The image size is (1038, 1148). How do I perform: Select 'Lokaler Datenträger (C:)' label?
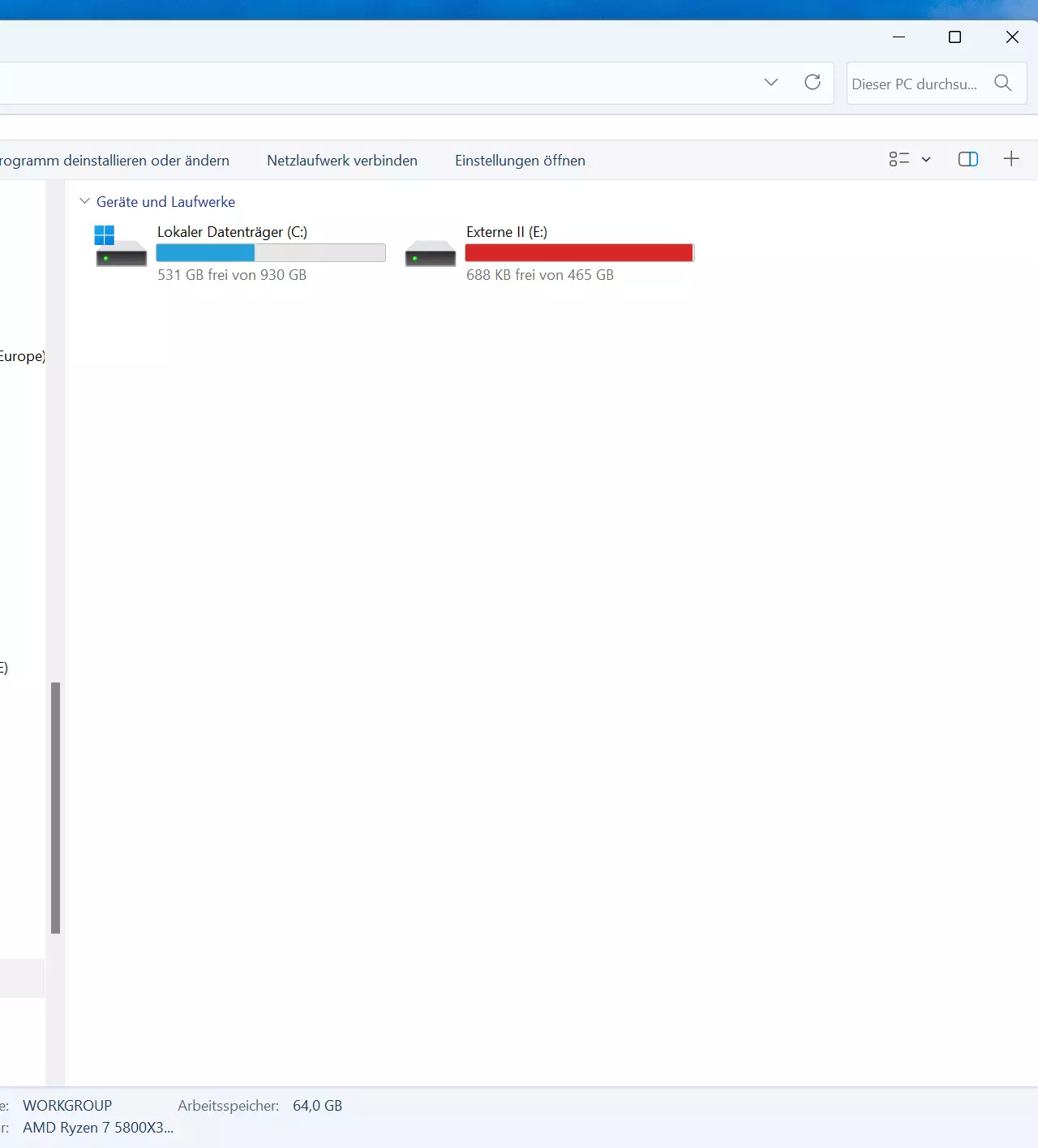coord(232,232)
